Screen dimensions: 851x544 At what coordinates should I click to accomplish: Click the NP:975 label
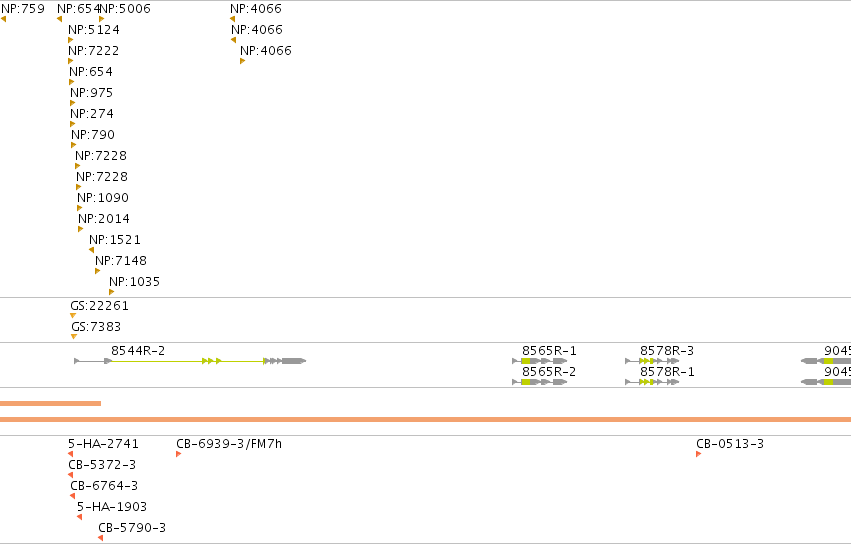pyautogui.click(x=92, y=93)
